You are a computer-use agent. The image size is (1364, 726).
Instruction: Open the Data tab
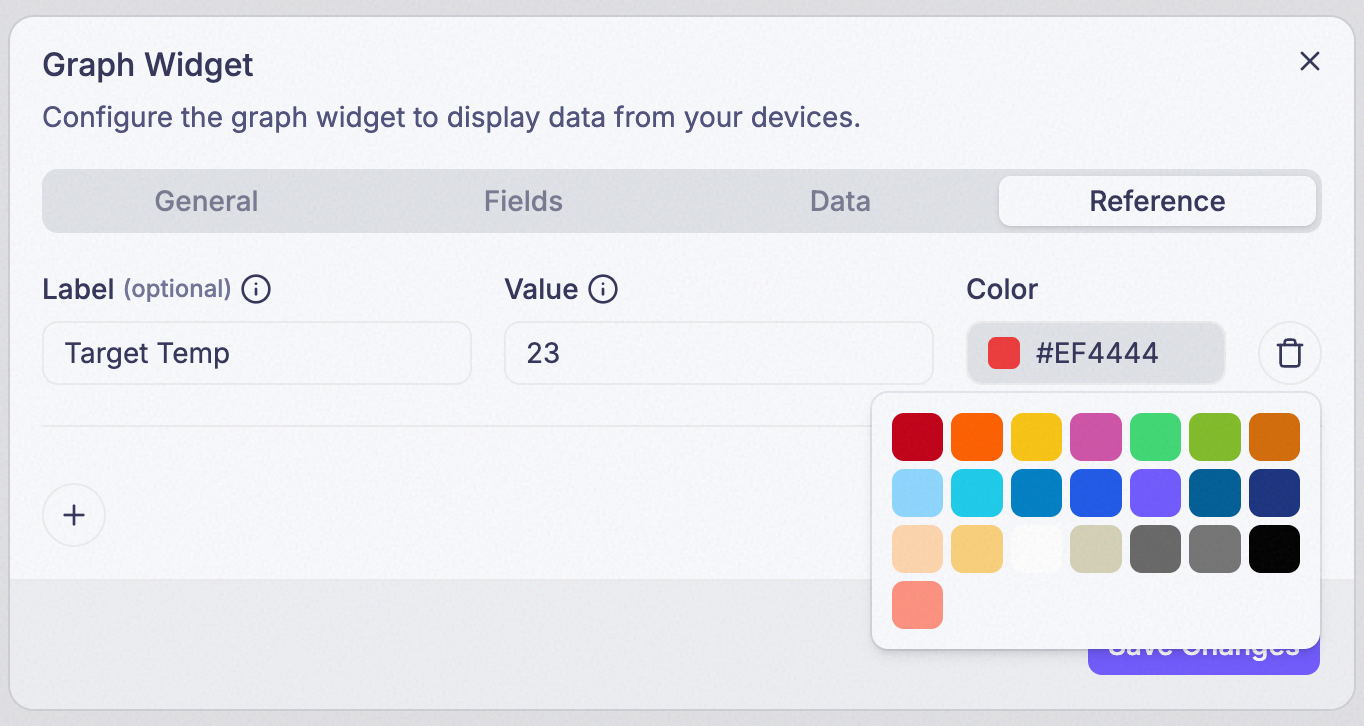pos(840,201)
